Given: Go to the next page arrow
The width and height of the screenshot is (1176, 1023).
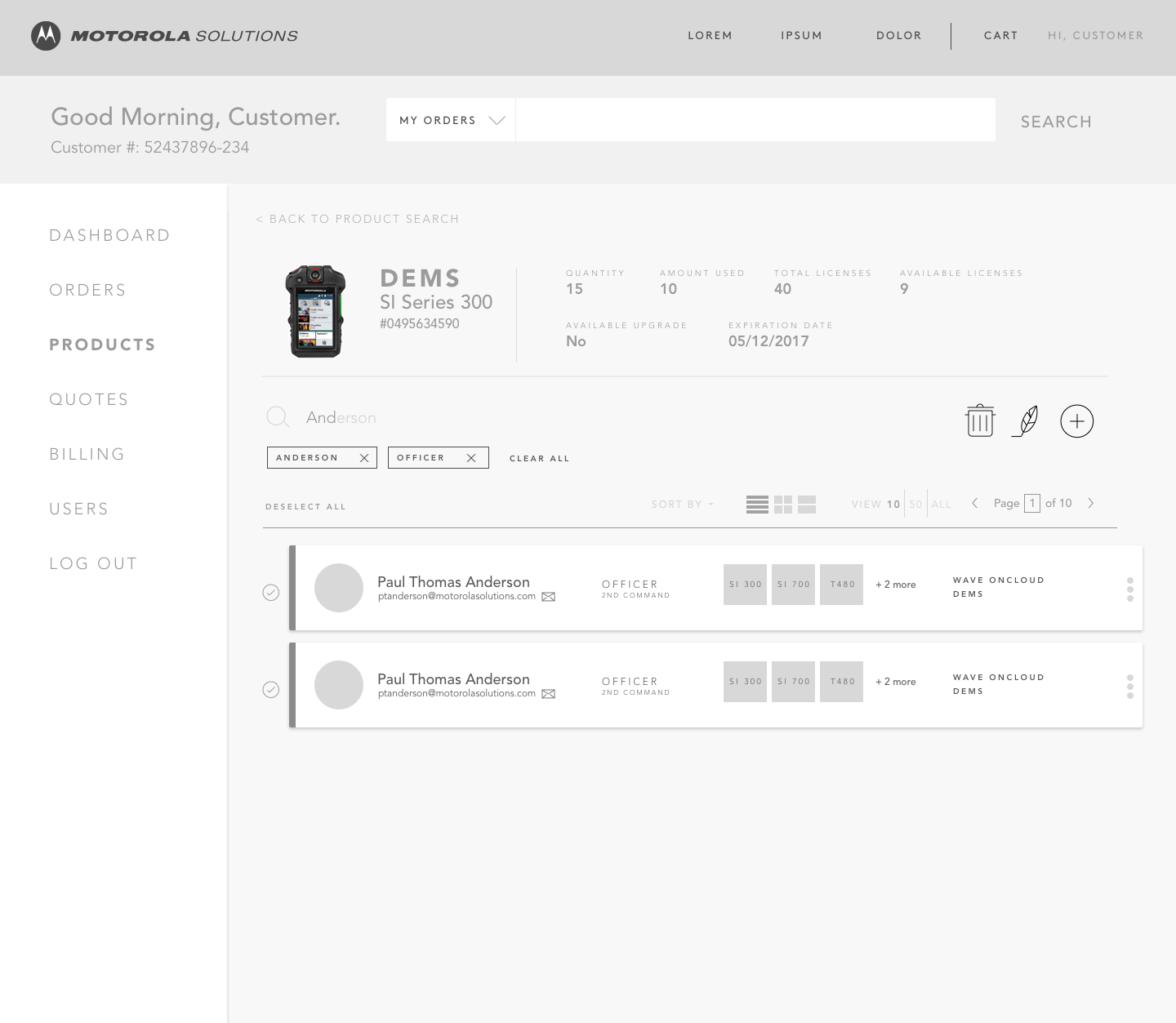Looking at the screenshot, I should point(1090,503).
